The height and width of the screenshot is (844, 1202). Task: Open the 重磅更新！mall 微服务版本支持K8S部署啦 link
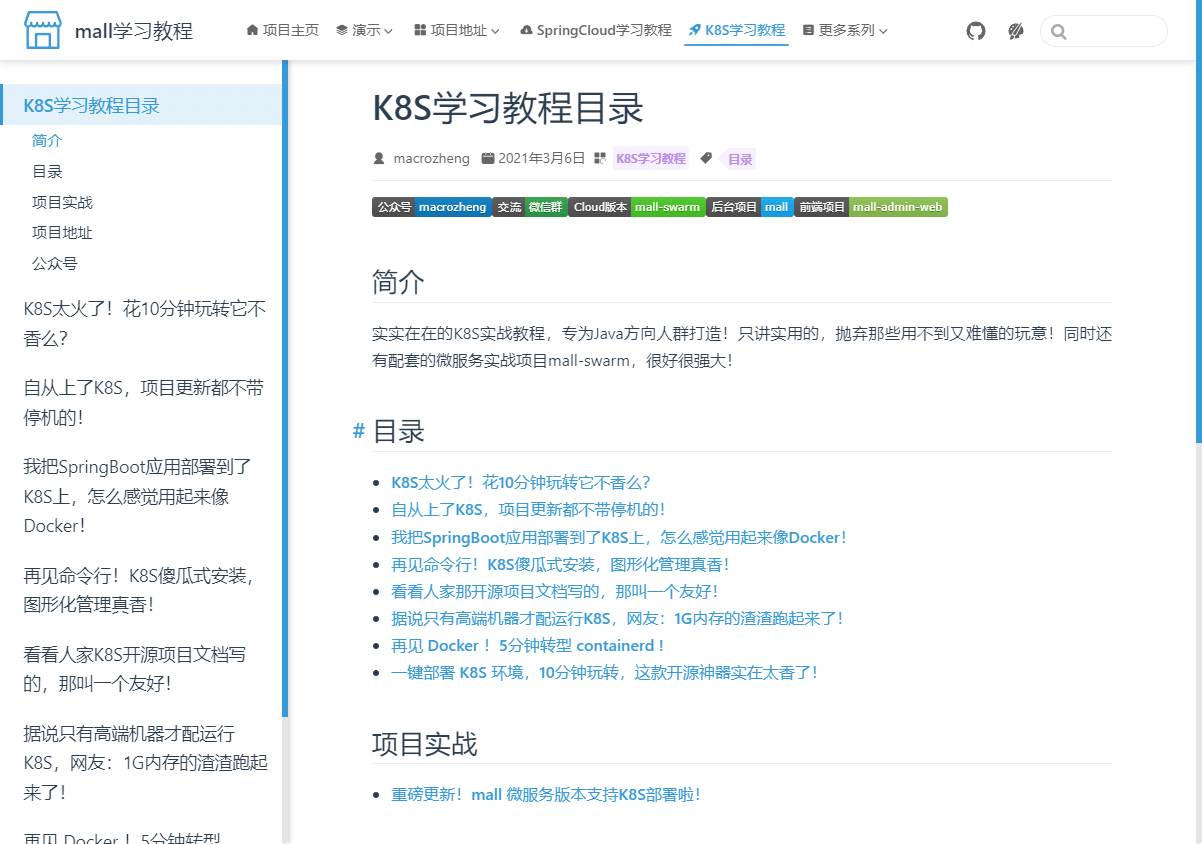(x=546, y=794)
